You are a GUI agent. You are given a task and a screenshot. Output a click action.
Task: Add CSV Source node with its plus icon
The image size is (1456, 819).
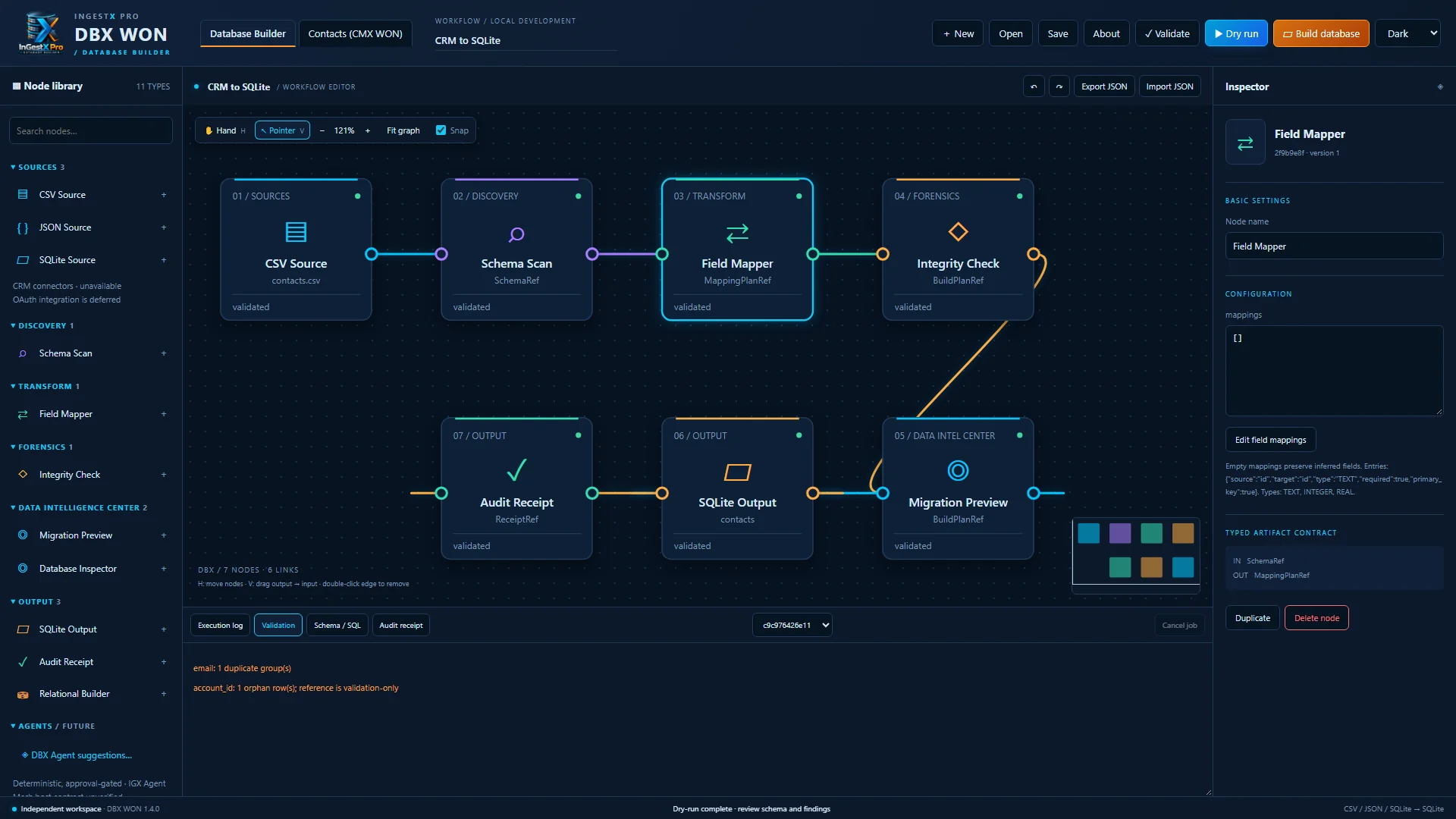coord(163,195)
